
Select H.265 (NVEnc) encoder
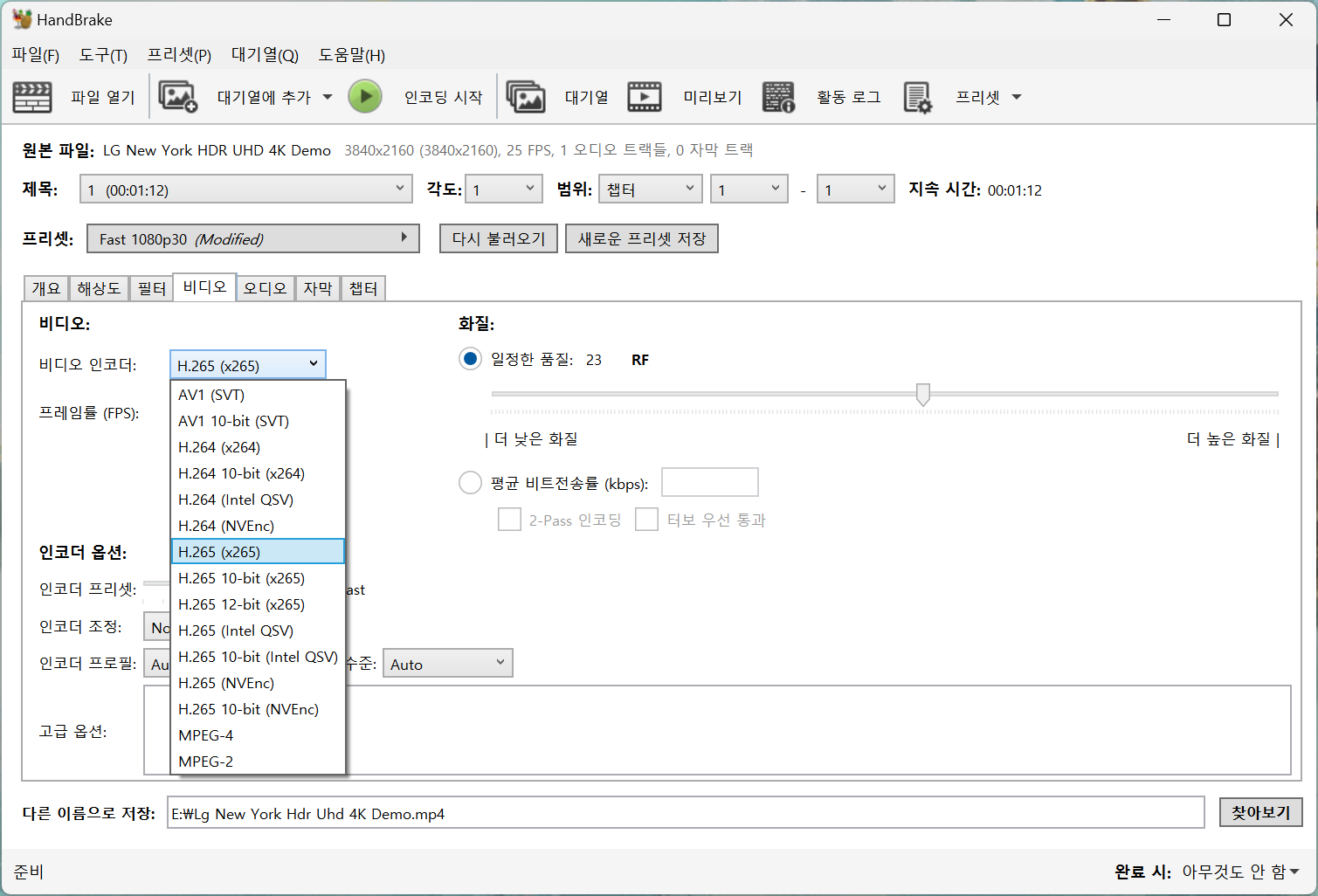[259, 683]
